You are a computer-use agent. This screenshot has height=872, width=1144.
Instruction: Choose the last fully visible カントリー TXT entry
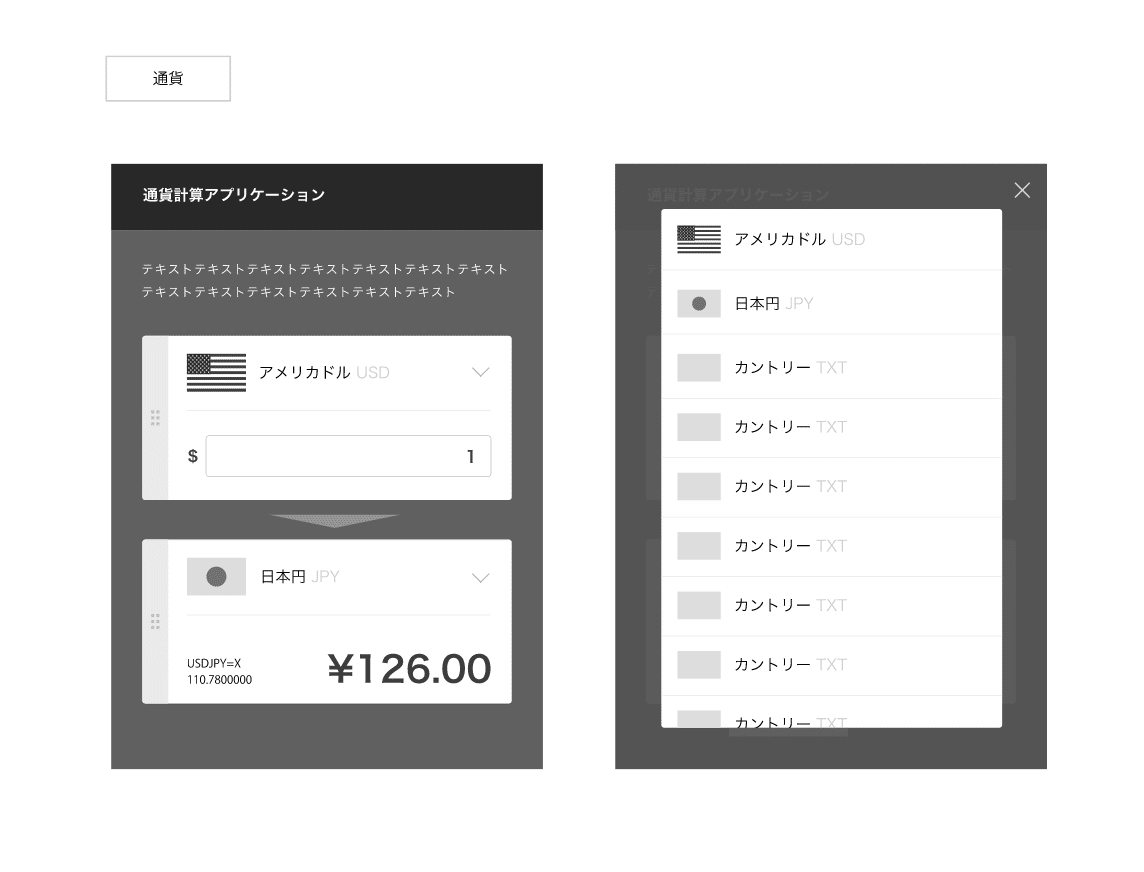pyautogui.click(x=831, y=665)
